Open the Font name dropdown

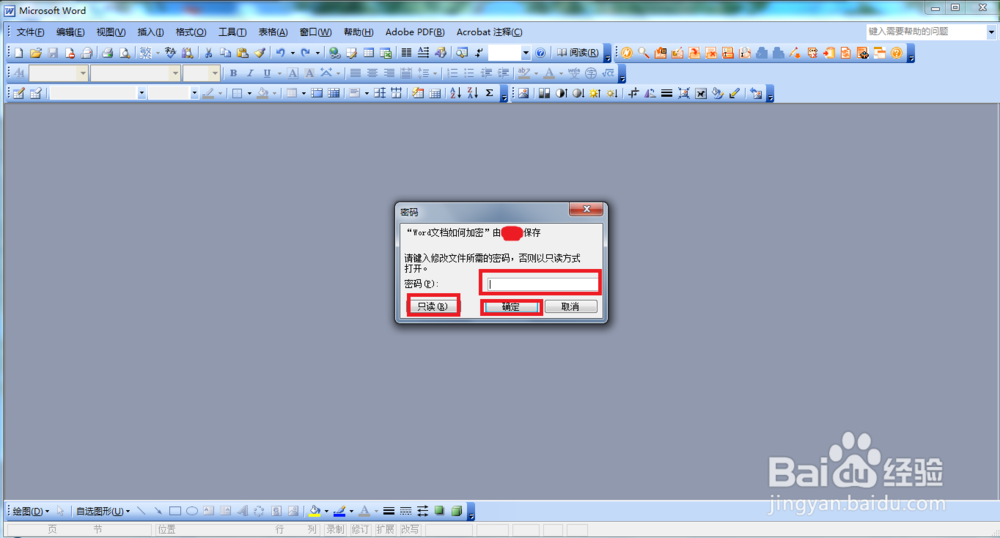[175, 73]
